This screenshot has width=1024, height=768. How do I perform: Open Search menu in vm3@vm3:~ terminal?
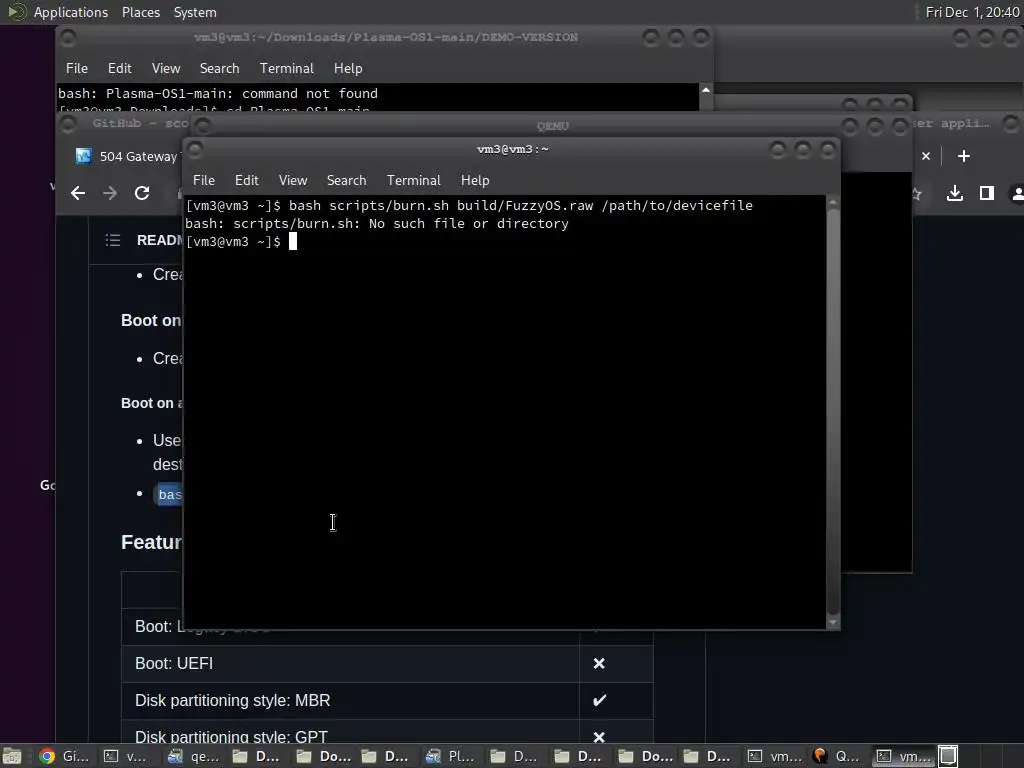point(346,180)
